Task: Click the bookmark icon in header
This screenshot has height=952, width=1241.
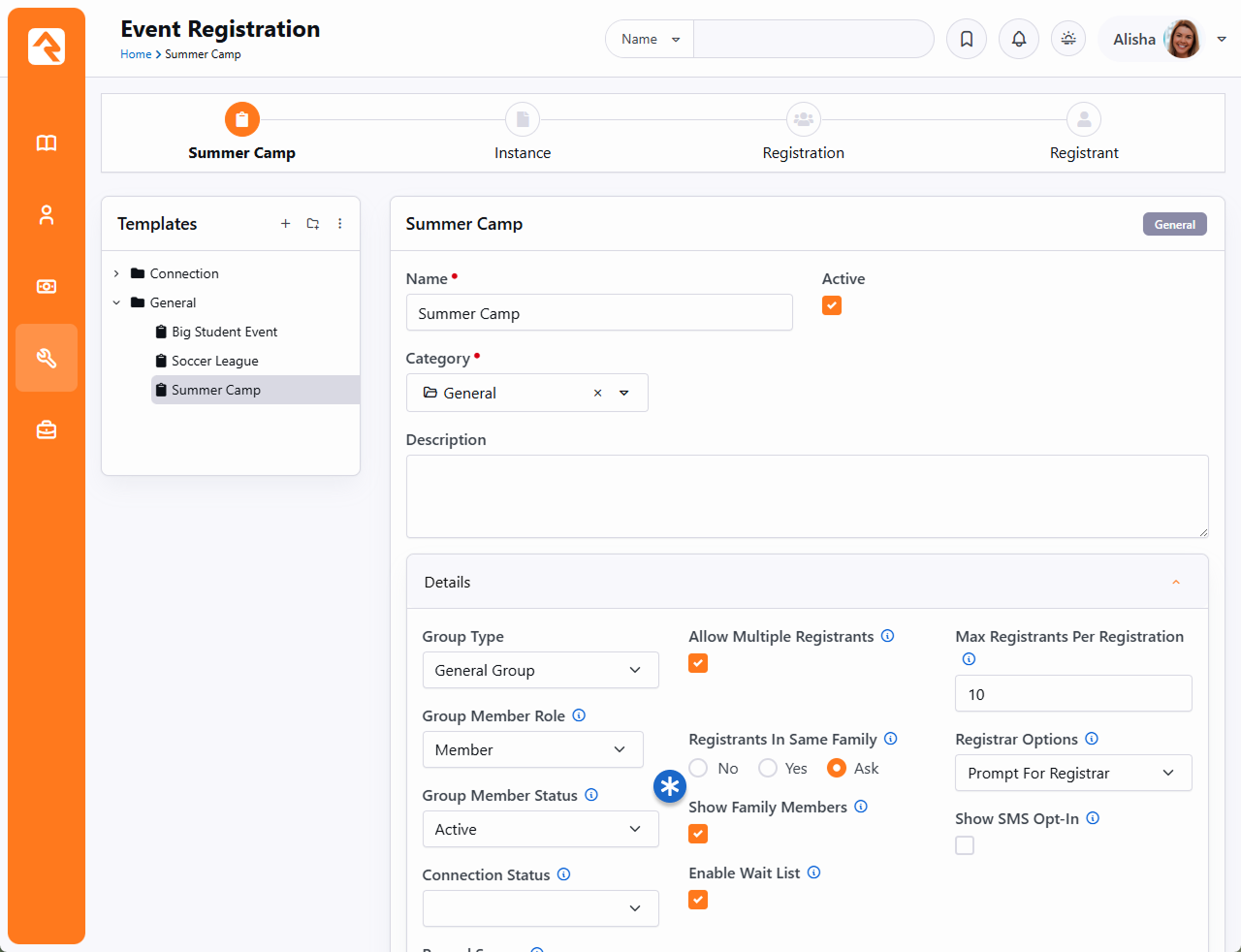Action: [x=967, y=39]
